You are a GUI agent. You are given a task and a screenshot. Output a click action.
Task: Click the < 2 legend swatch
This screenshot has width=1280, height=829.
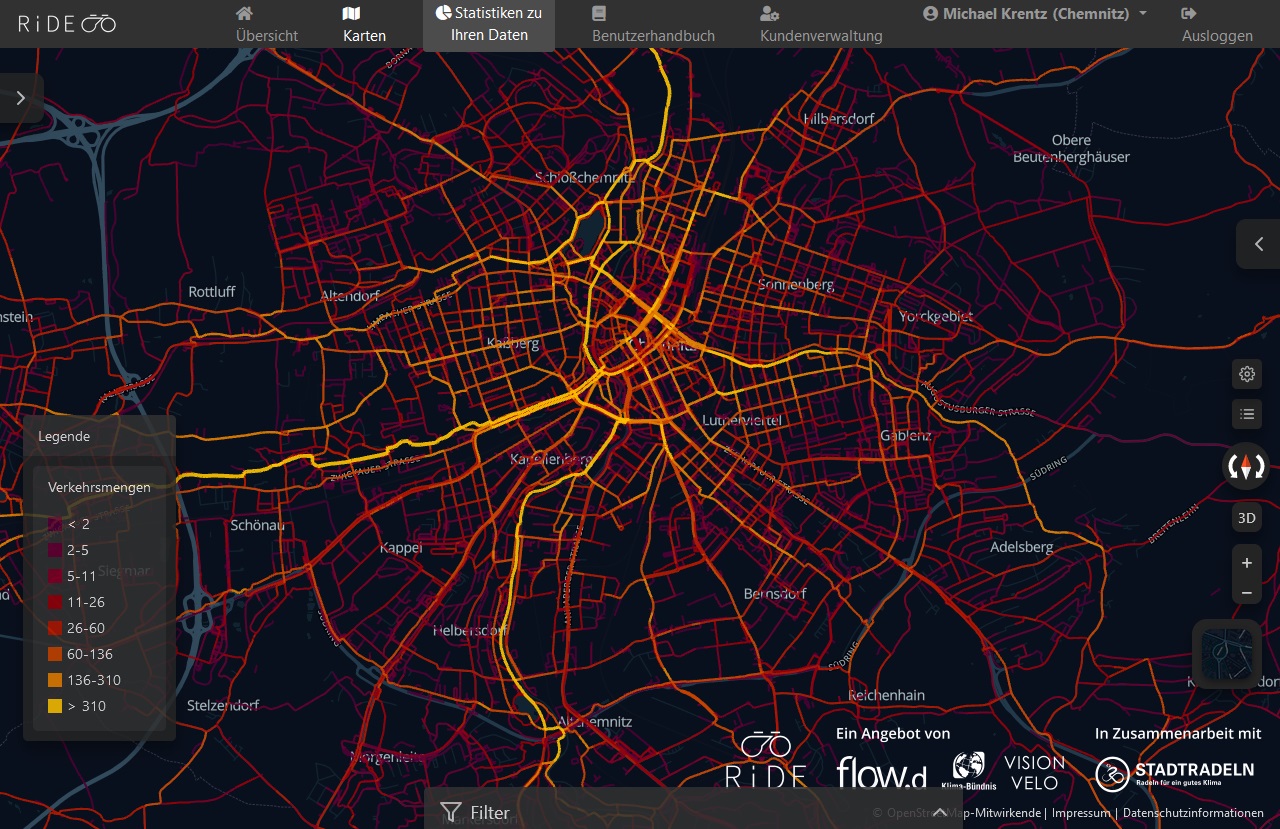[x=55, y=524]
